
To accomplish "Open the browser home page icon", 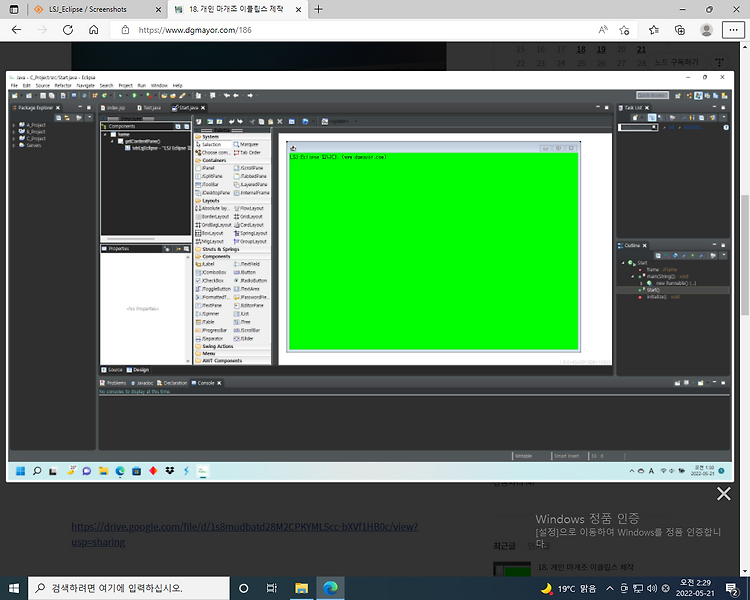I will tap(94, 30).
